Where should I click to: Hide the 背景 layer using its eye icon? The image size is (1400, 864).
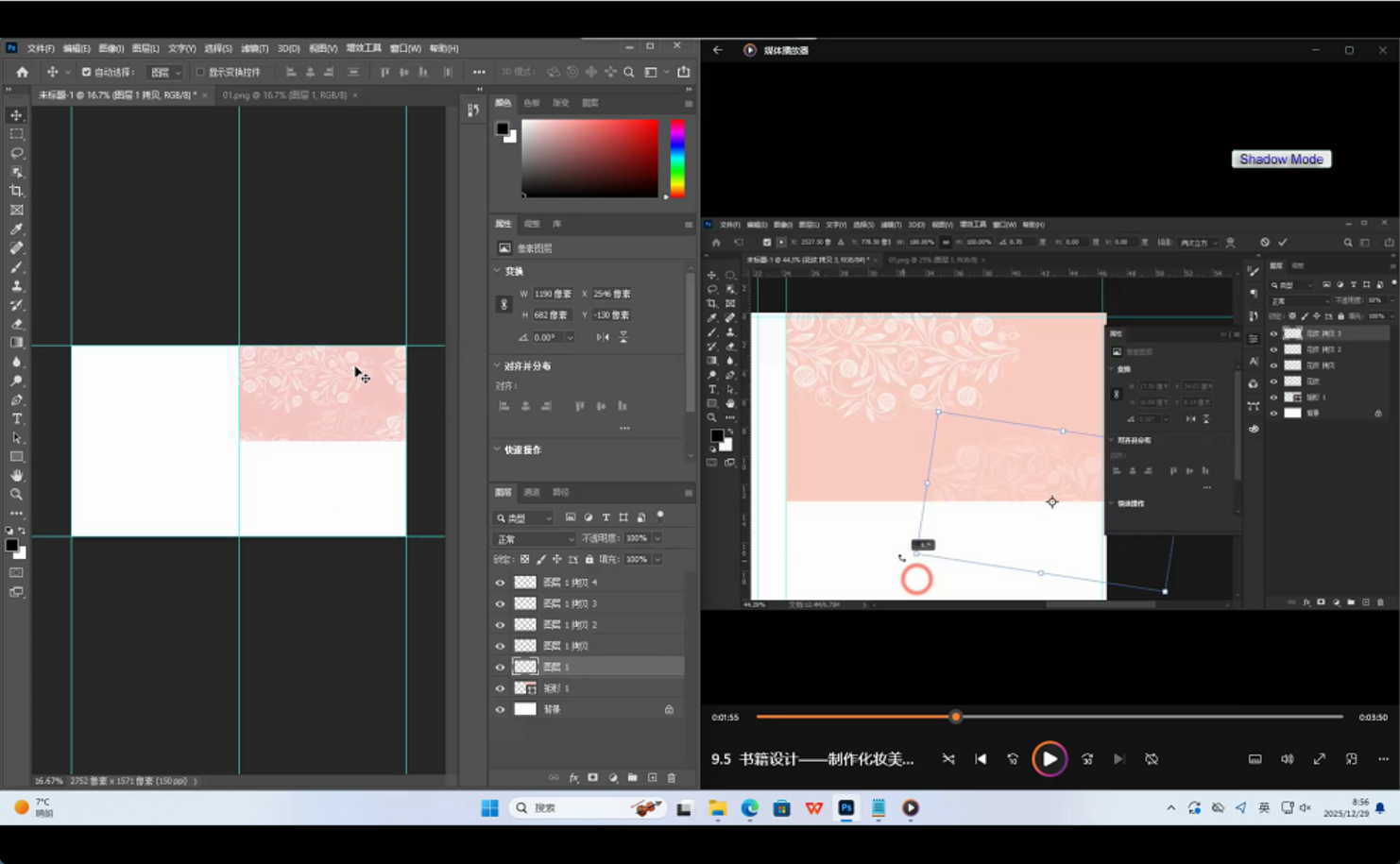[500, 709]
